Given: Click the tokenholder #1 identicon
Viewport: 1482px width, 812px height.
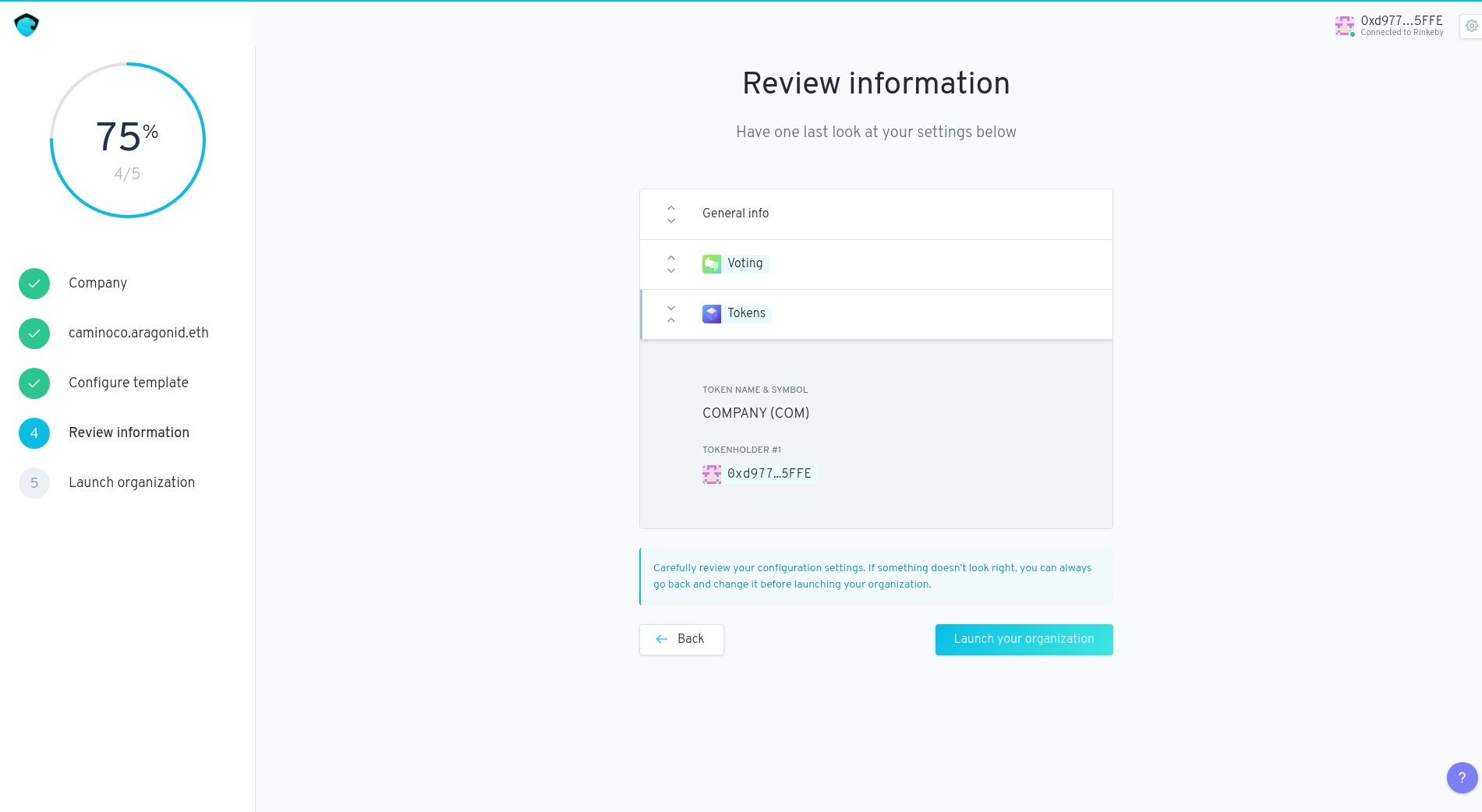Looking at the screenshot, I should pyautogui.click(x=712, y=474).
